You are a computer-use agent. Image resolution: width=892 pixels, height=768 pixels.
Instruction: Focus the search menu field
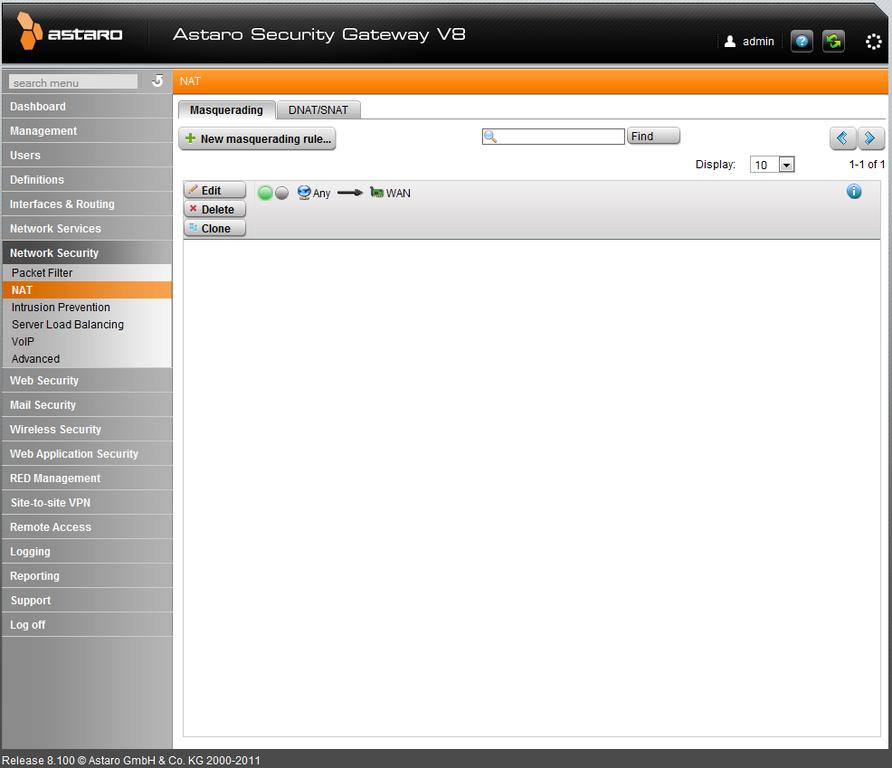tap(73, 82)
